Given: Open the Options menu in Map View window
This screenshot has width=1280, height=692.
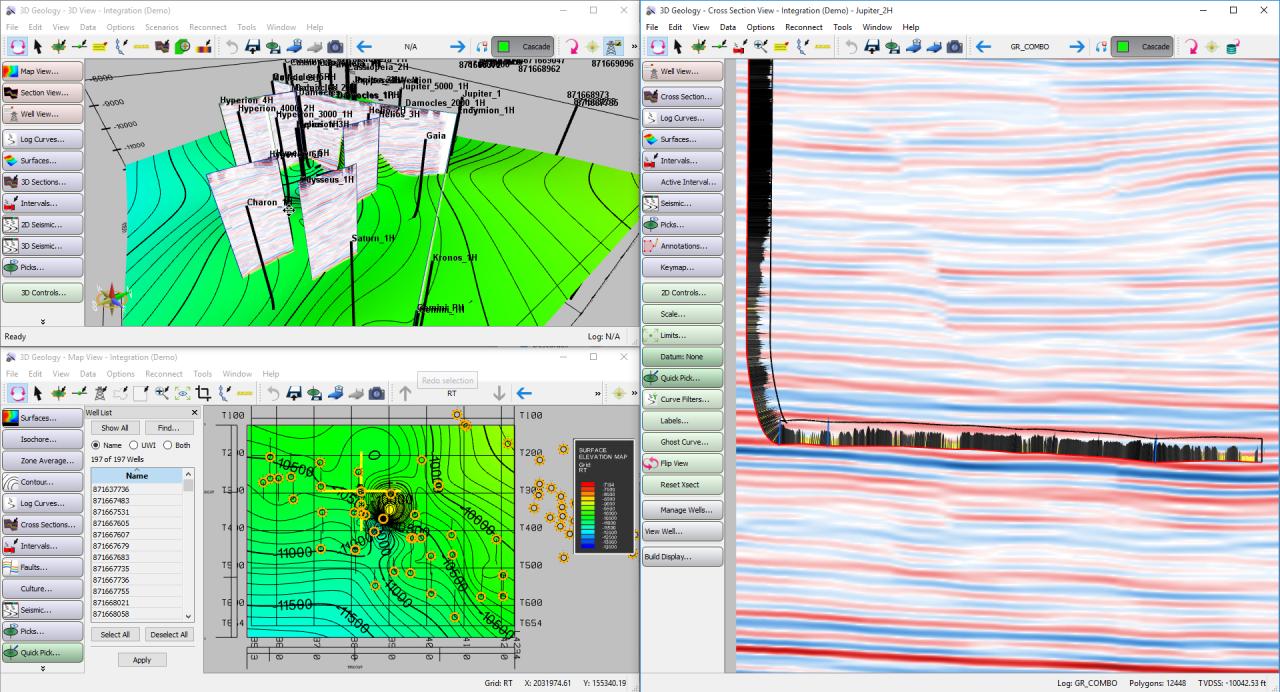Looking at the screenshot, I should click(120, 374).
